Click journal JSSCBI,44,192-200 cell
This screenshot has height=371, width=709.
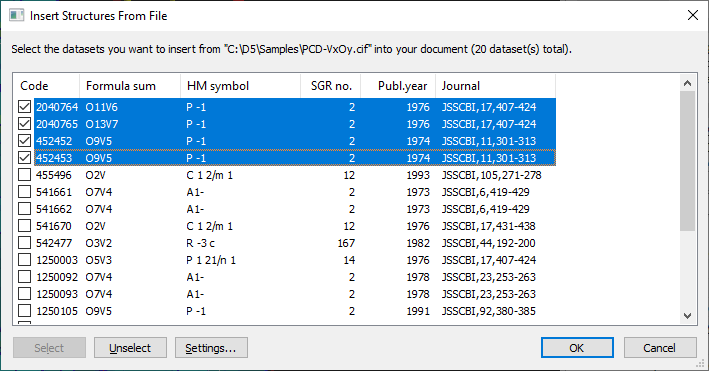[x=488, y=243]
